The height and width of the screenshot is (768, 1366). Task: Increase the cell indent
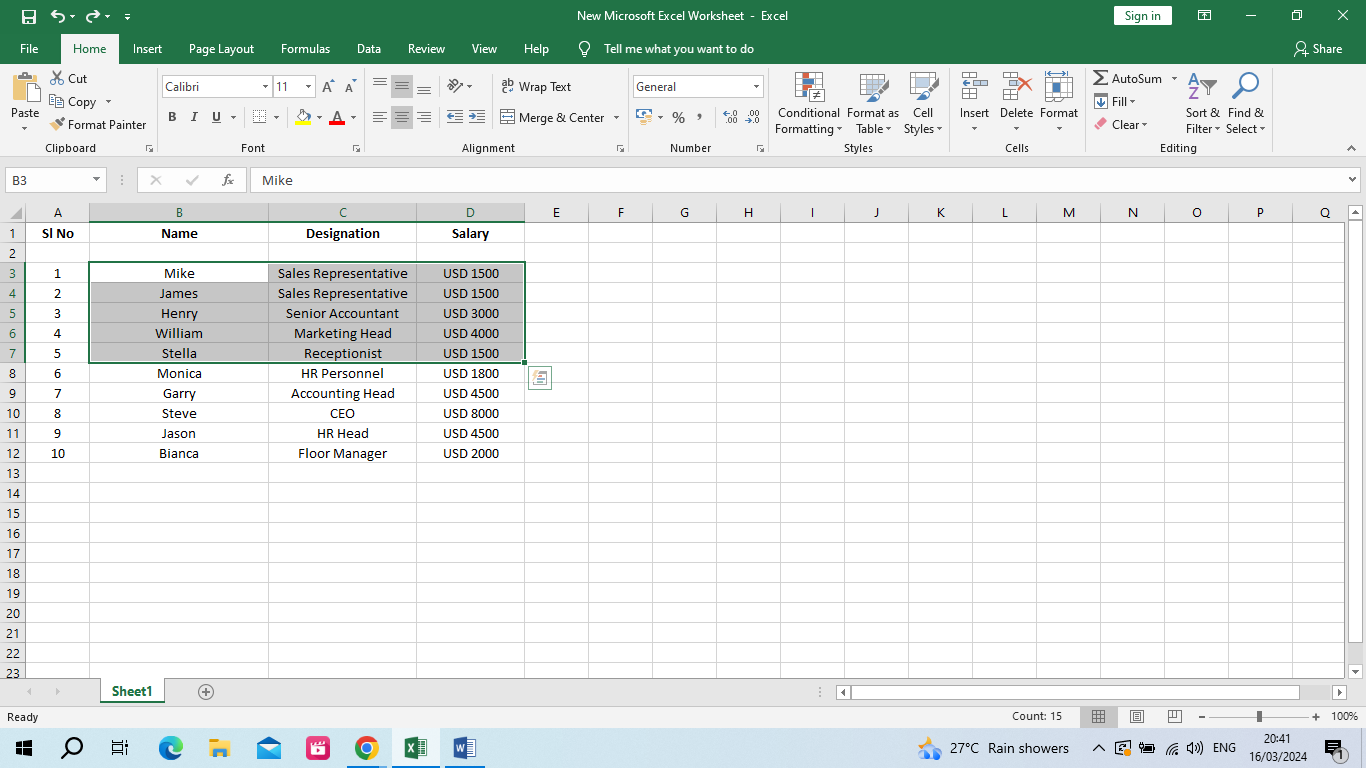click(x=477, y=117)
